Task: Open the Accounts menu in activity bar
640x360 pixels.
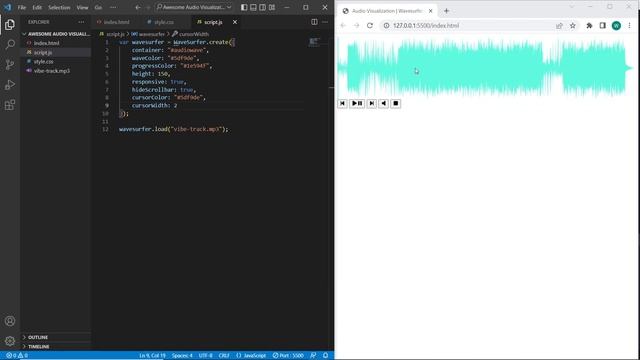Action: coord(10,321)
